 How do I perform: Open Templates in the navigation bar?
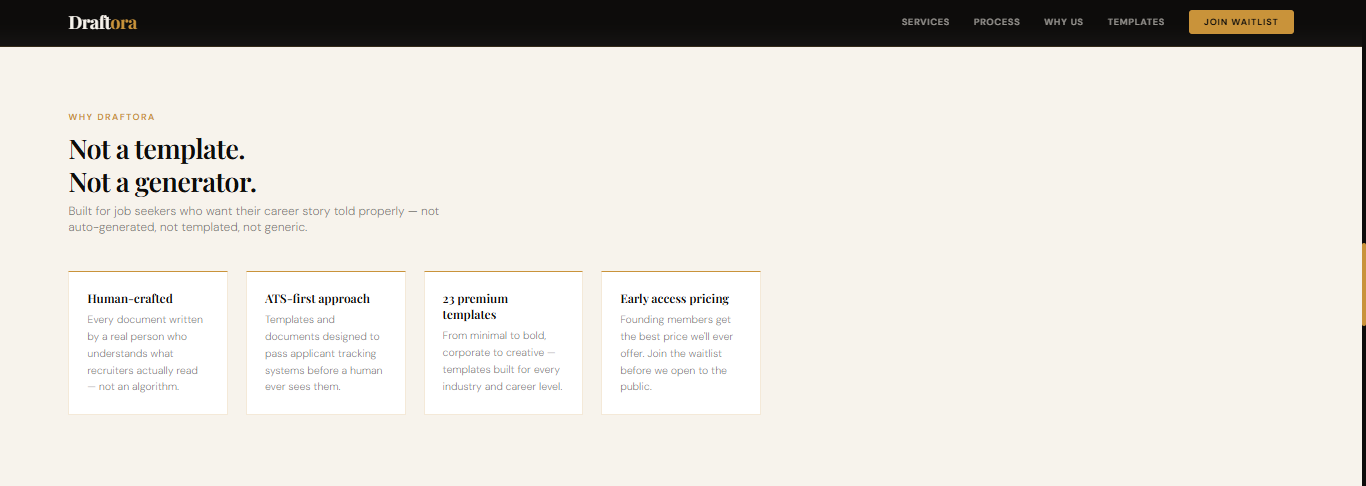(x=1135, y=22)
